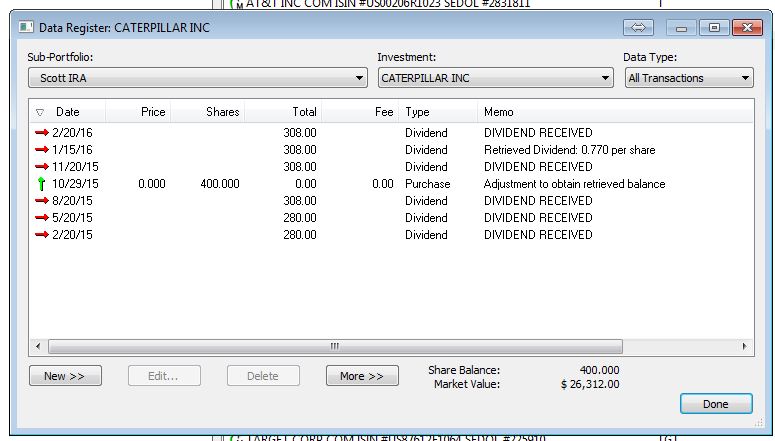Click the scrollbar right arrow
775x441 pixels.
[744, 346]
